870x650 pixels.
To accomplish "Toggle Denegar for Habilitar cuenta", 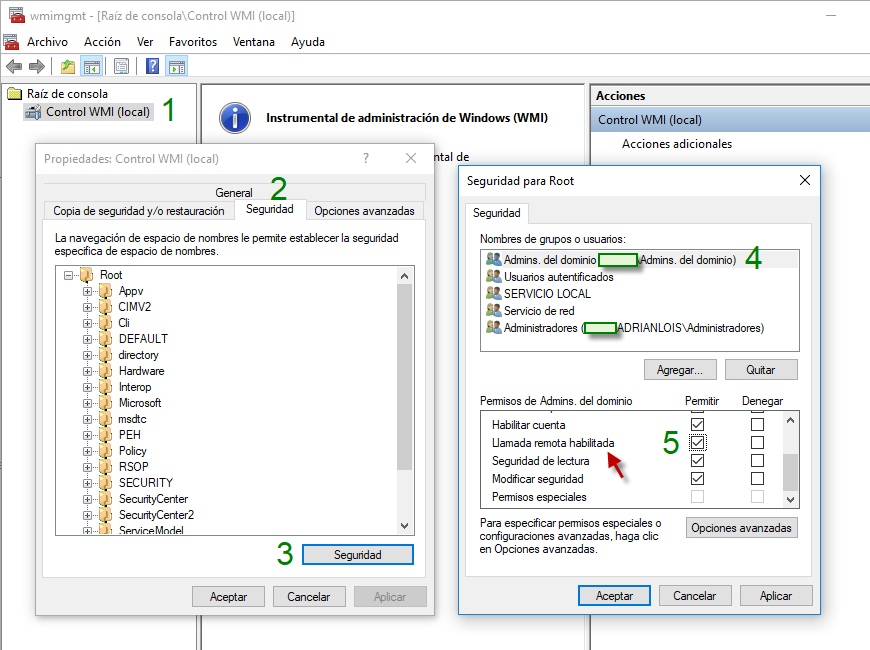I will 757,425.
